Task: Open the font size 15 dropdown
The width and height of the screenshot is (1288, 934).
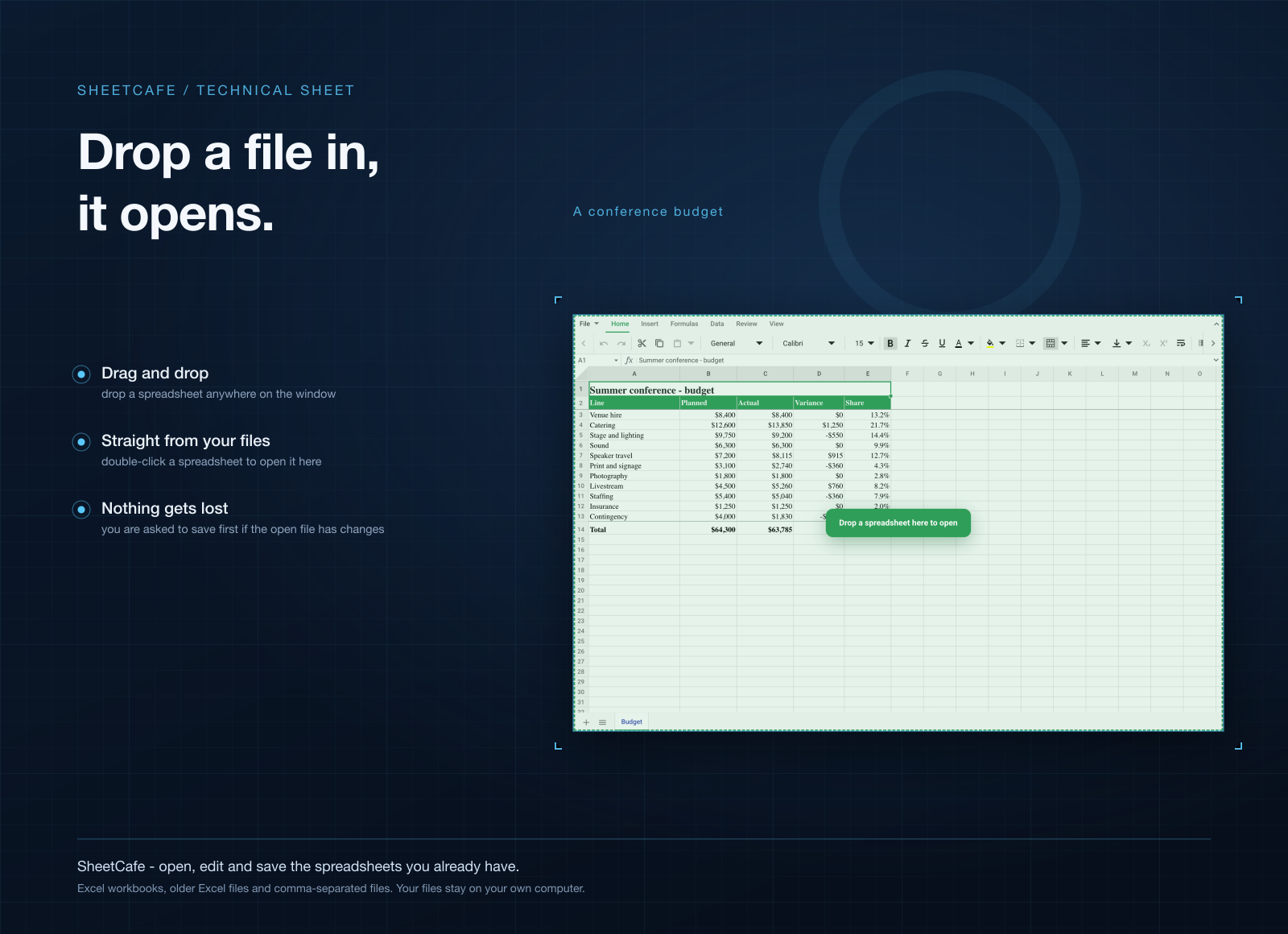Action: 865,344
